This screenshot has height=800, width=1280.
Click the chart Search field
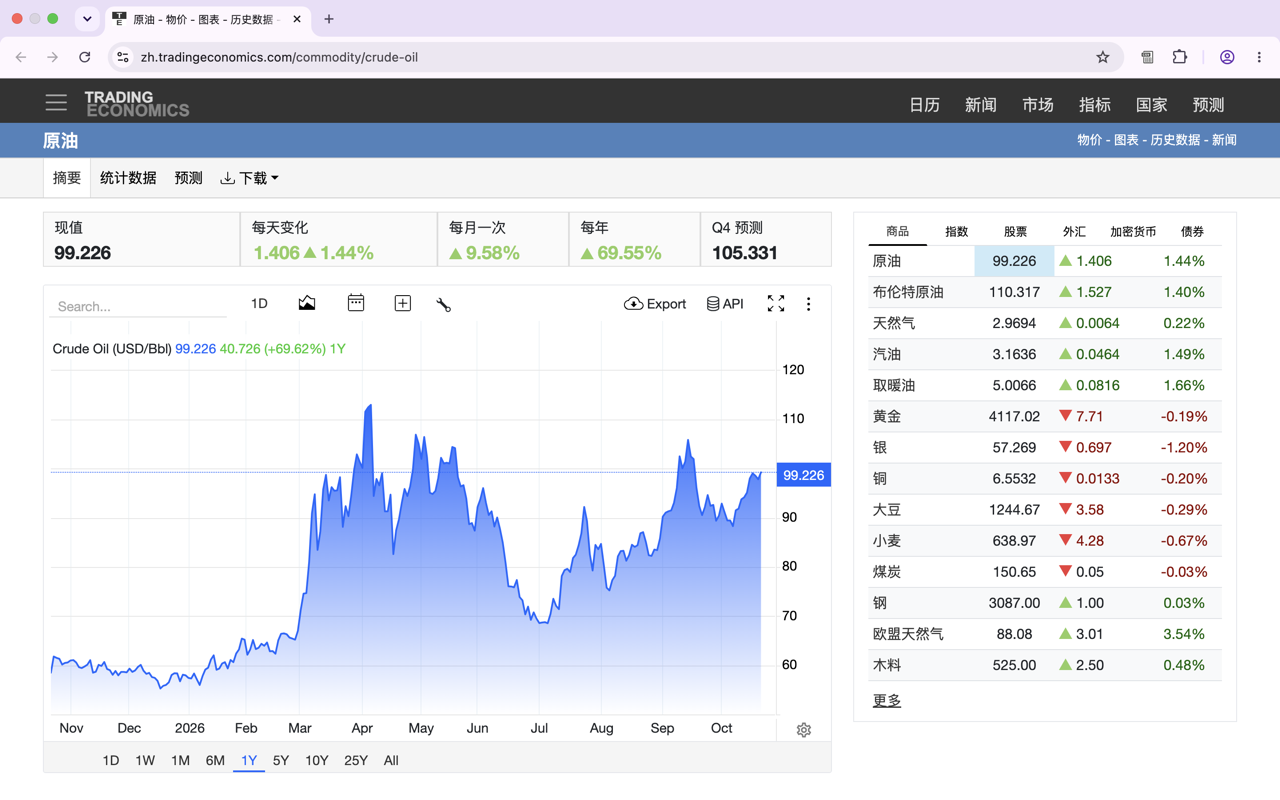[138, 306]
